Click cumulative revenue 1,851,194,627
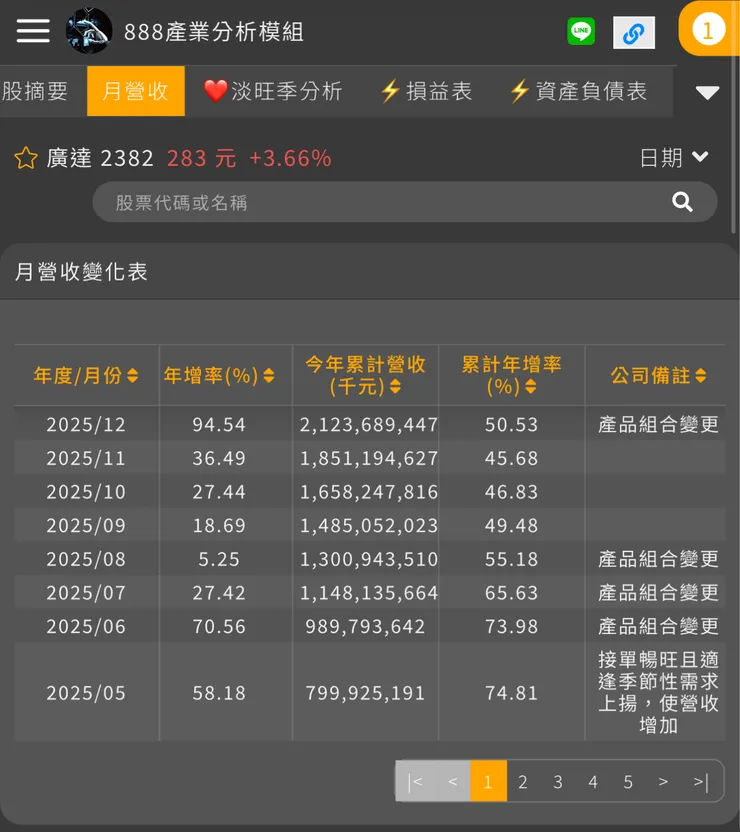 point(369,458)
